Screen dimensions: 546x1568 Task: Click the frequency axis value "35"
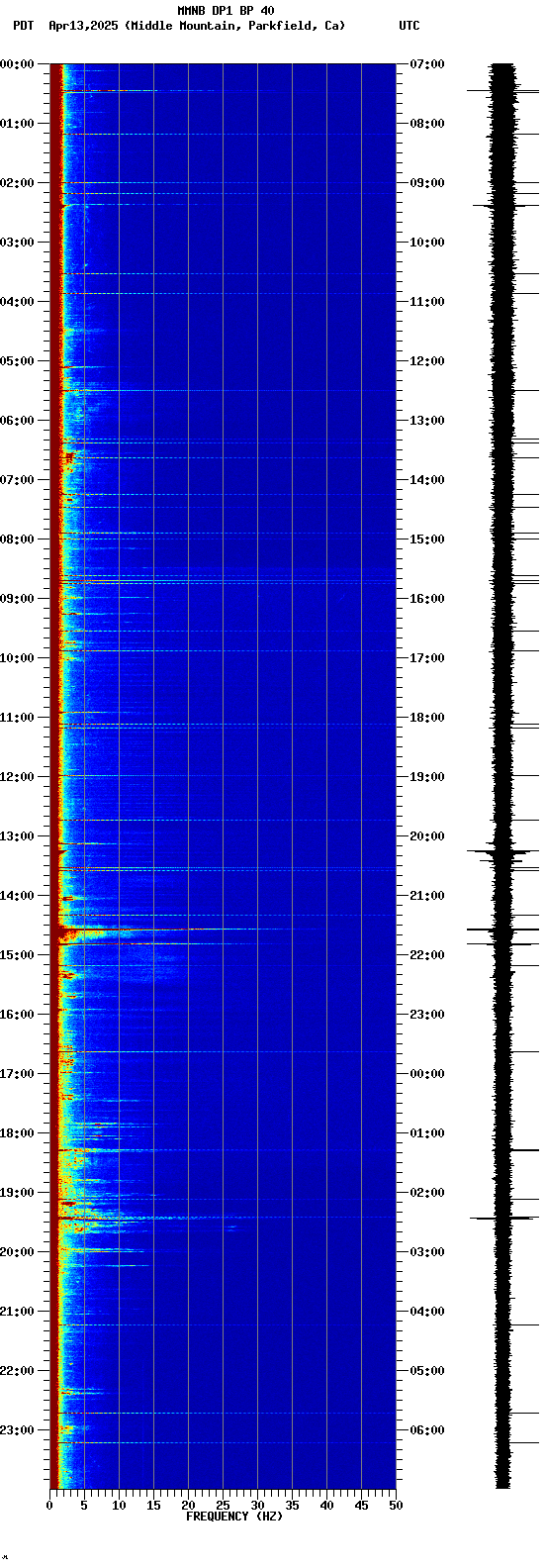292,1506
